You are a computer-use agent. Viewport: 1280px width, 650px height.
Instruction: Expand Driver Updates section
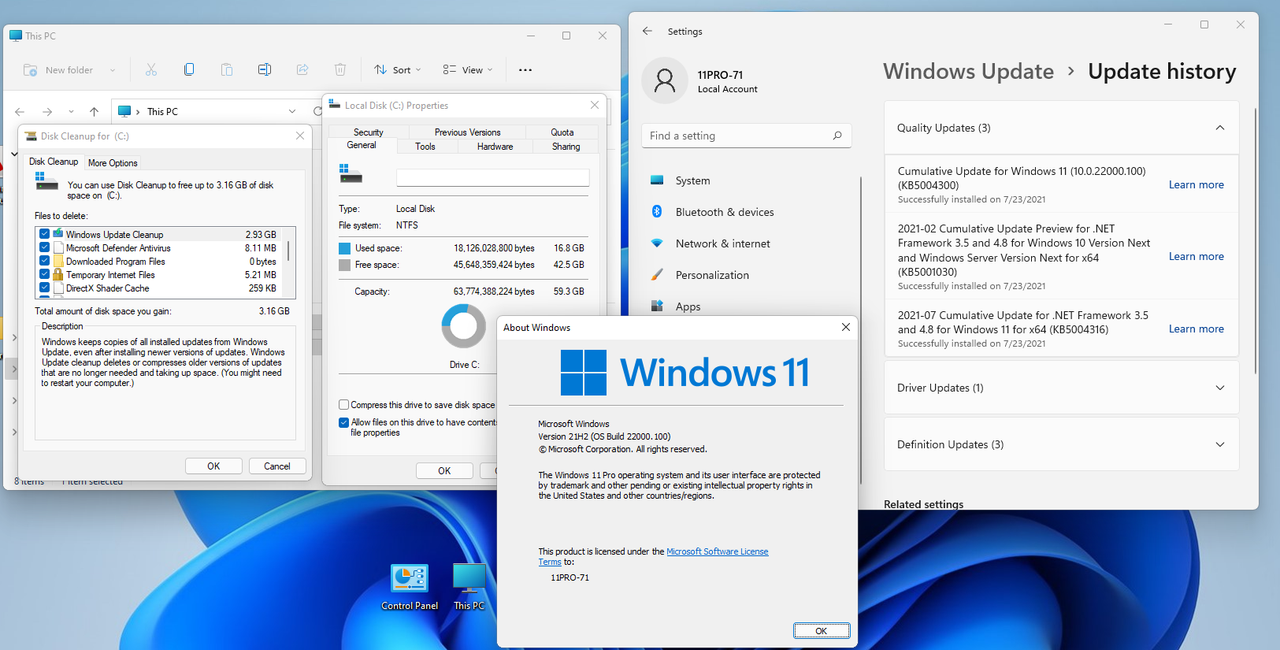pyautogui.click(x=1219, y=388)
